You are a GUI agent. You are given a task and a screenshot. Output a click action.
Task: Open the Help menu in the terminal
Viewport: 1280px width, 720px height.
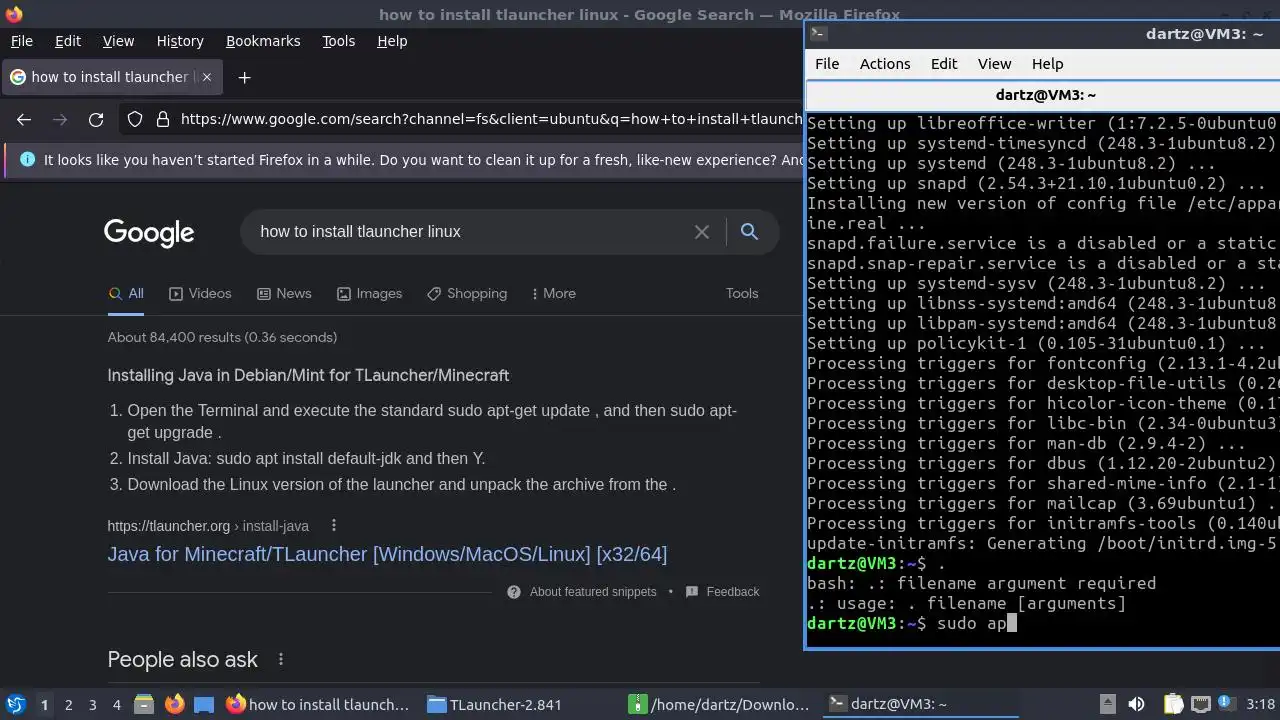(1047, 64)
